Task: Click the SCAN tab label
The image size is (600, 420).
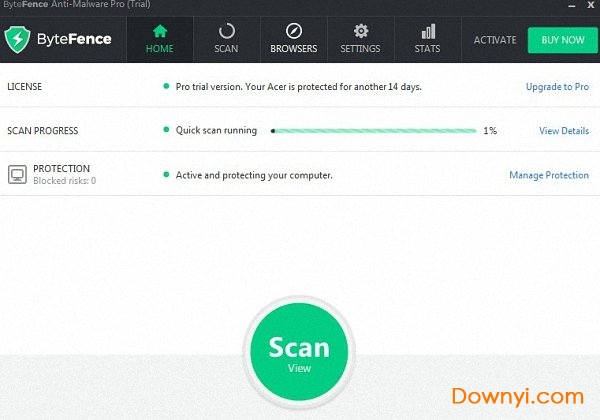Action: pos(226,49)
